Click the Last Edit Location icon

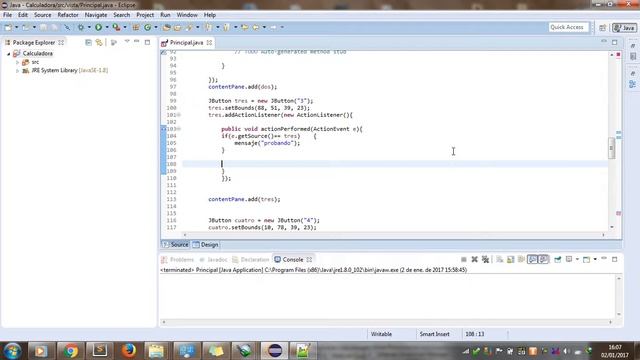244,27
